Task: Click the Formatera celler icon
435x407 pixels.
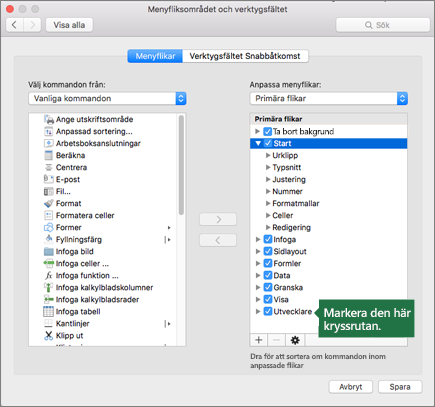Action: coord(49,215)
